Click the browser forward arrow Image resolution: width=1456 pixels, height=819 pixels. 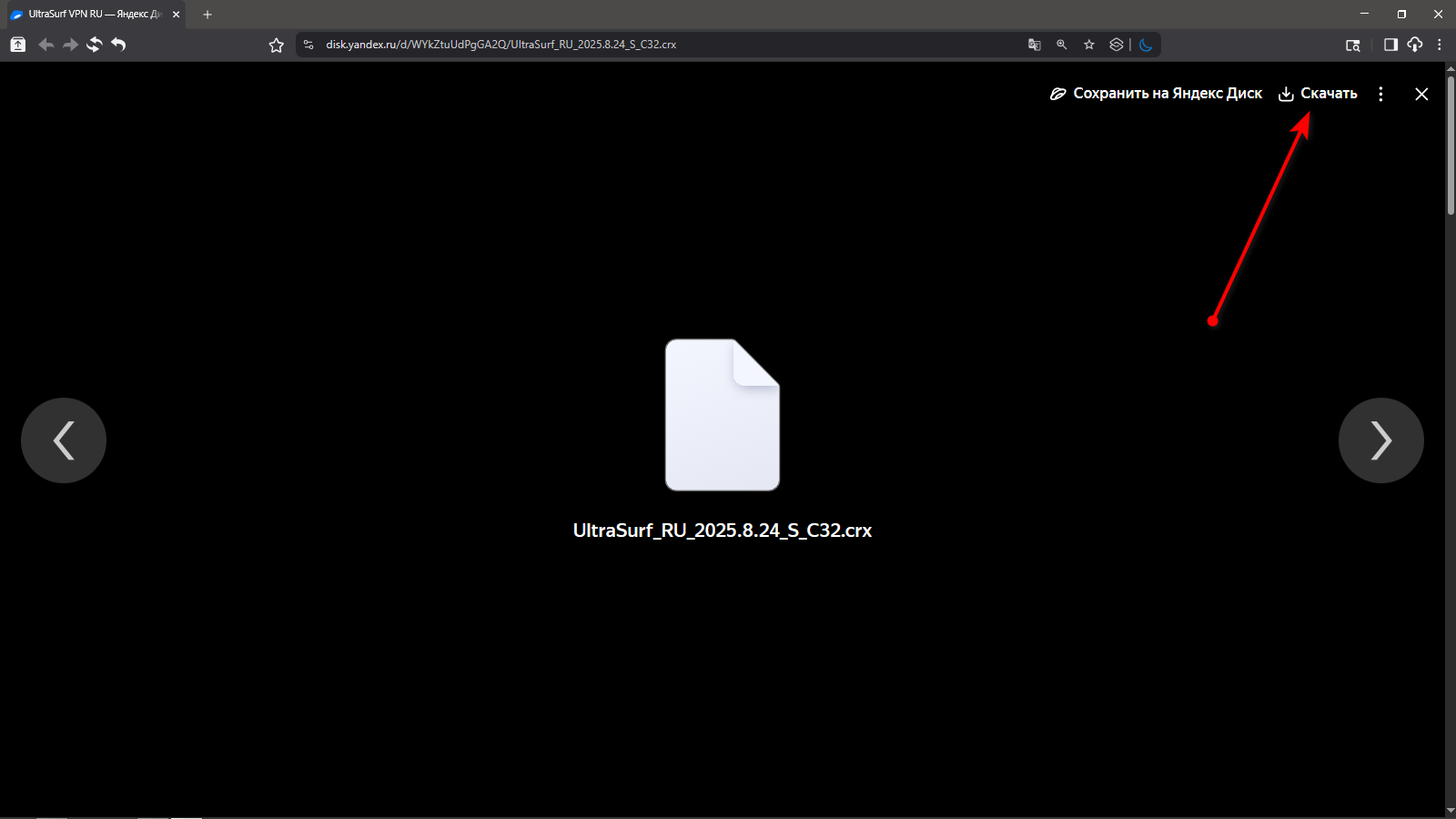click(70, 45)
